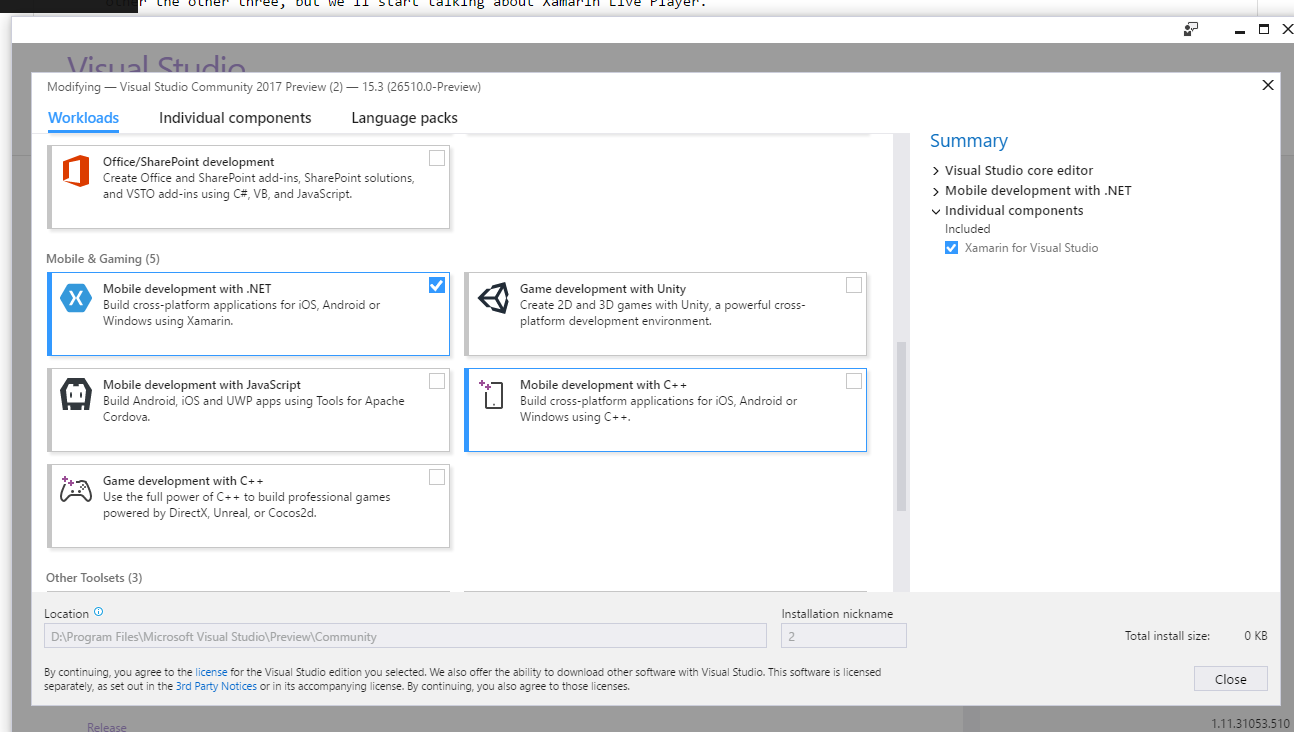The width and height of the screenshot is (1294, 732).
Task: Click the Release link in background window
Action: pos(106,727)
